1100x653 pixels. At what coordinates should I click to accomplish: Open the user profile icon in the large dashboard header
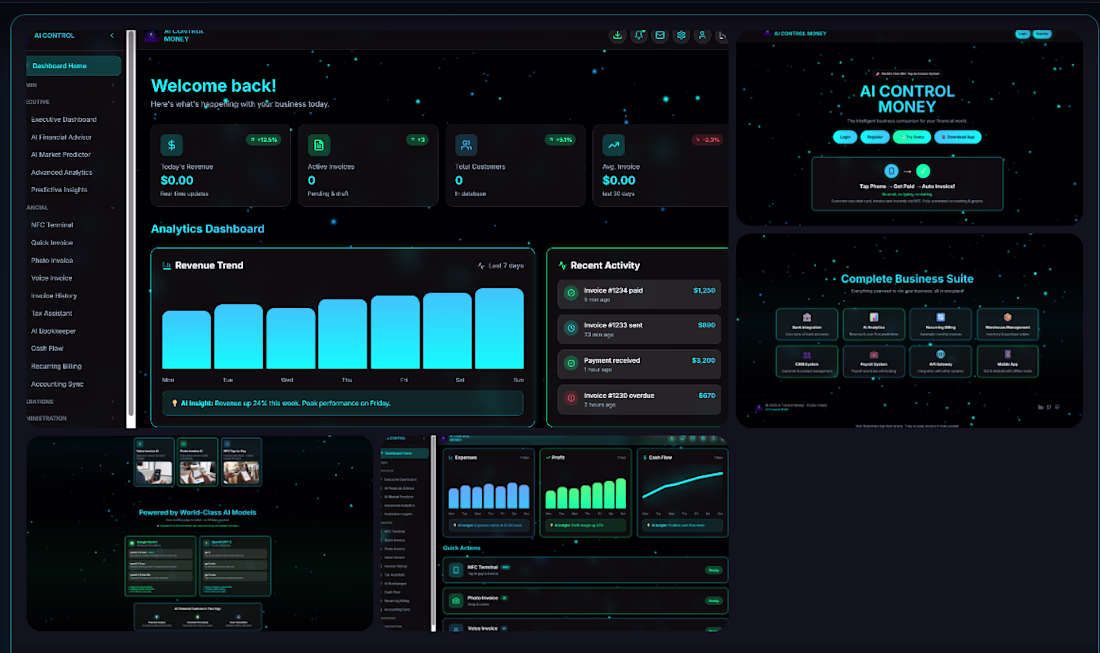tap(702, 35)
